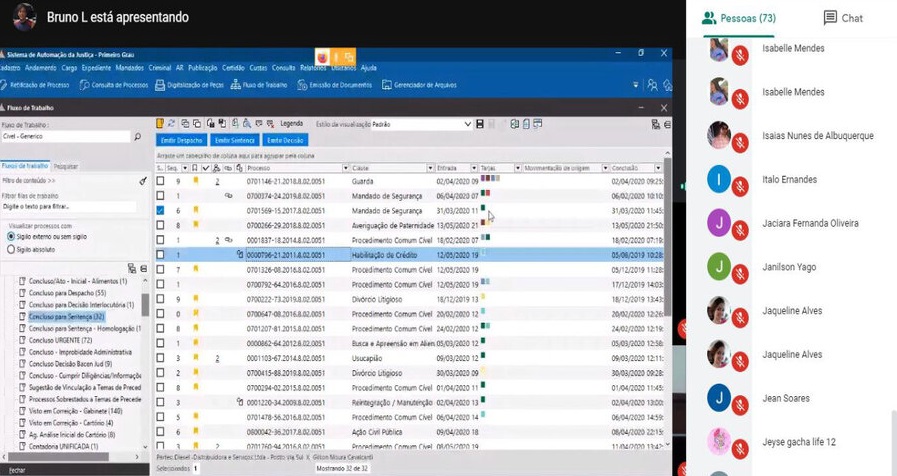Click the save layout disk icon
Viewport: 897px width, 476px height.
click(x=480, y=124)
